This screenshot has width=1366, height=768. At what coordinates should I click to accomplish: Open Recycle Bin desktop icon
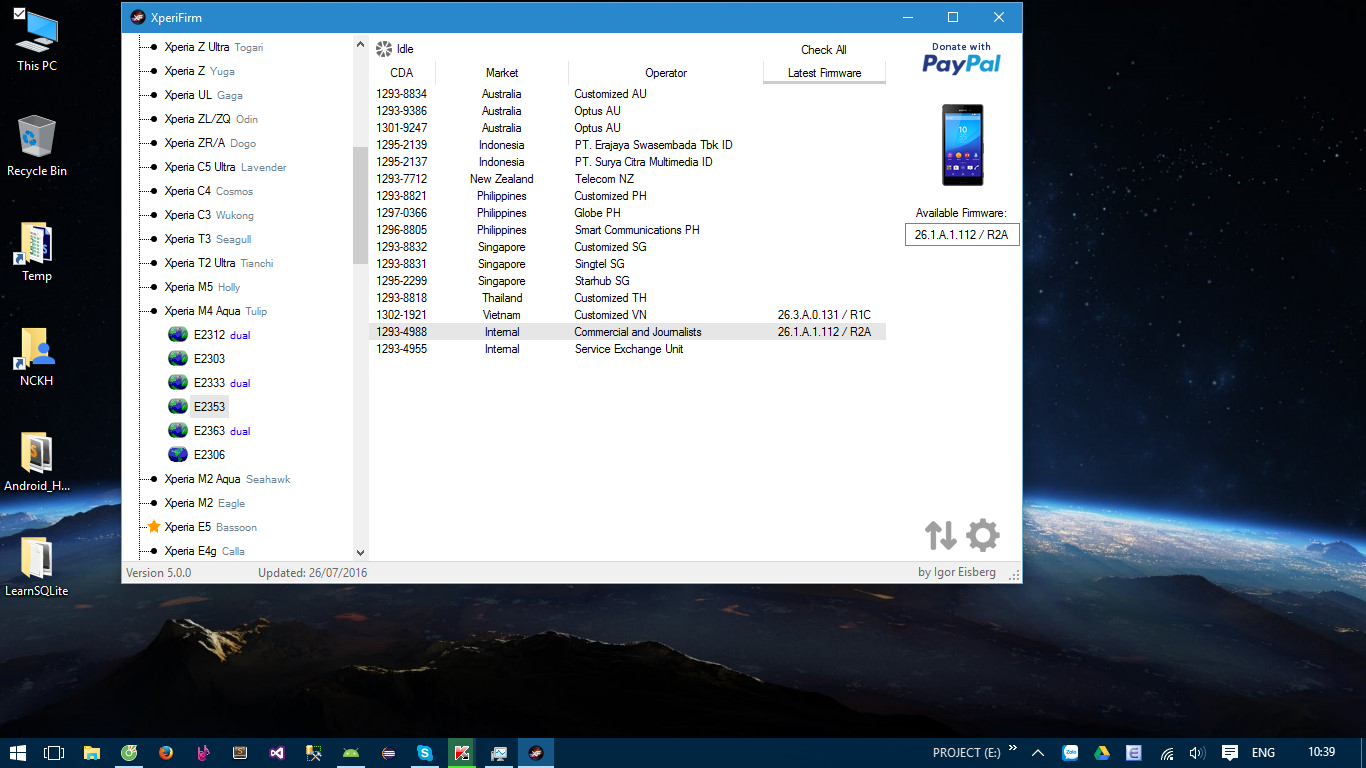[37, 146]
